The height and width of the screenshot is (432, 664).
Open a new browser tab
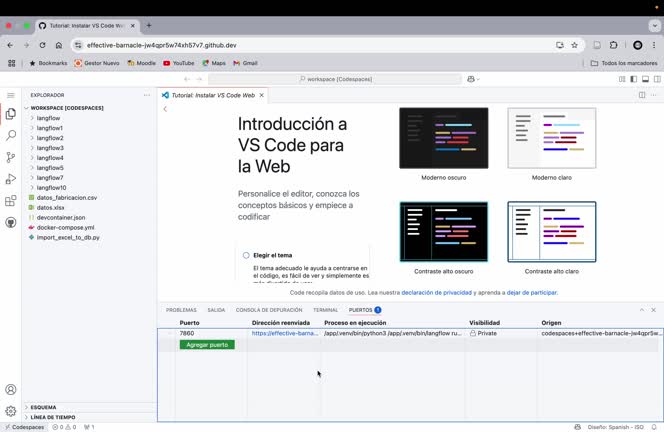[149, 25]
